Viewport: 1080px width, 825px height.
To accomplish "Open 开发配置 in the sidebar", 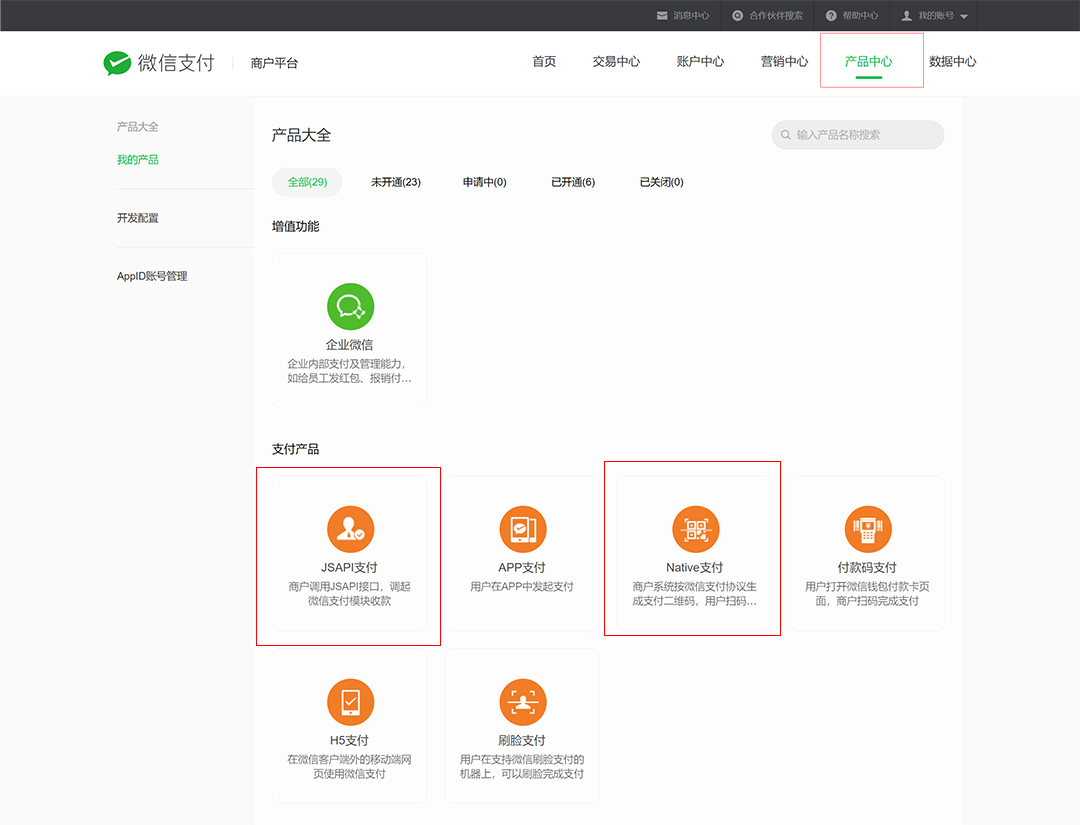I will (138, 218).
